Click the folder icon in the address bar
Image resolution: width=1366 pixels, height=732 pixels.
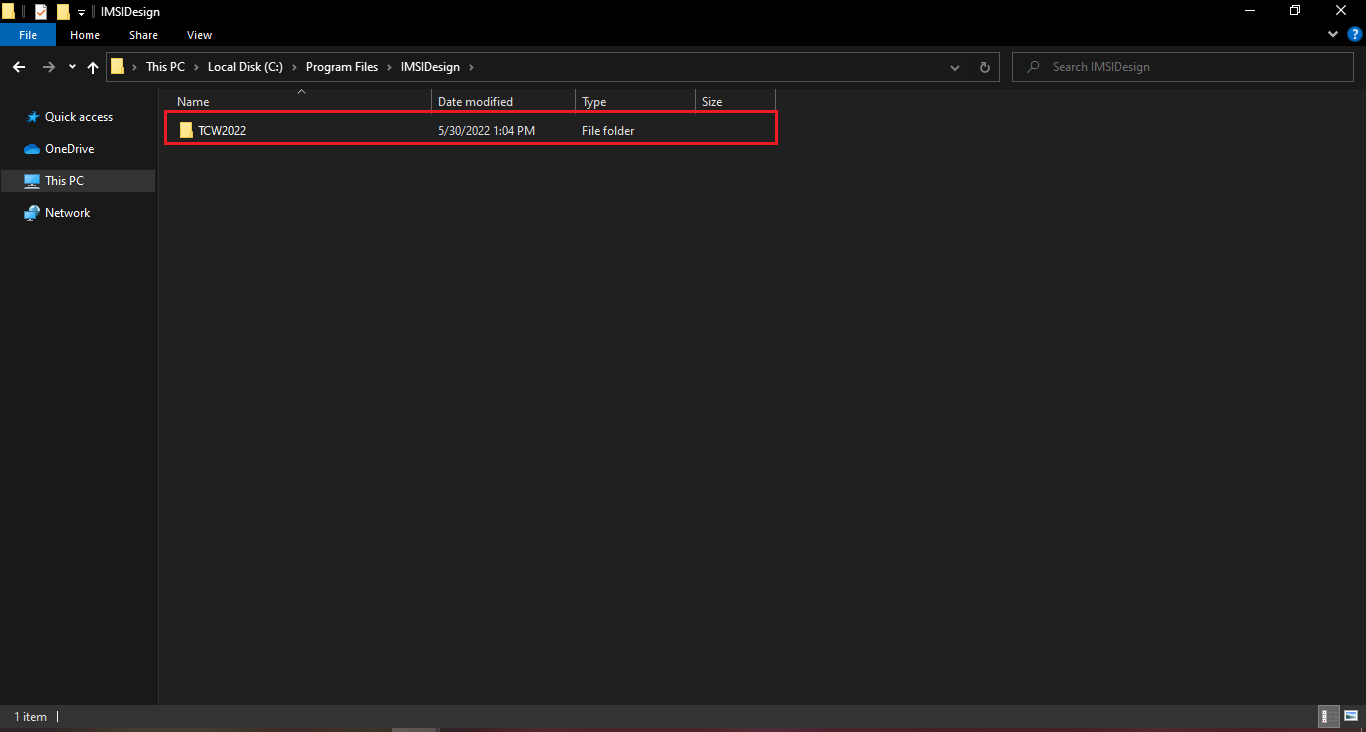118,67
